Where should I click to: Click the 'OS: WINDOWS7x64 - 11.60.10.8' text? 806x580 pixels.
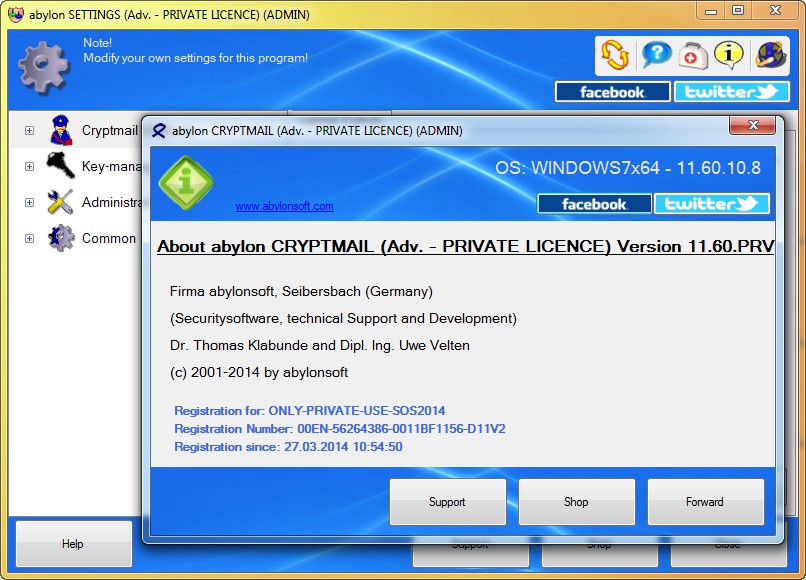point(628,168)
